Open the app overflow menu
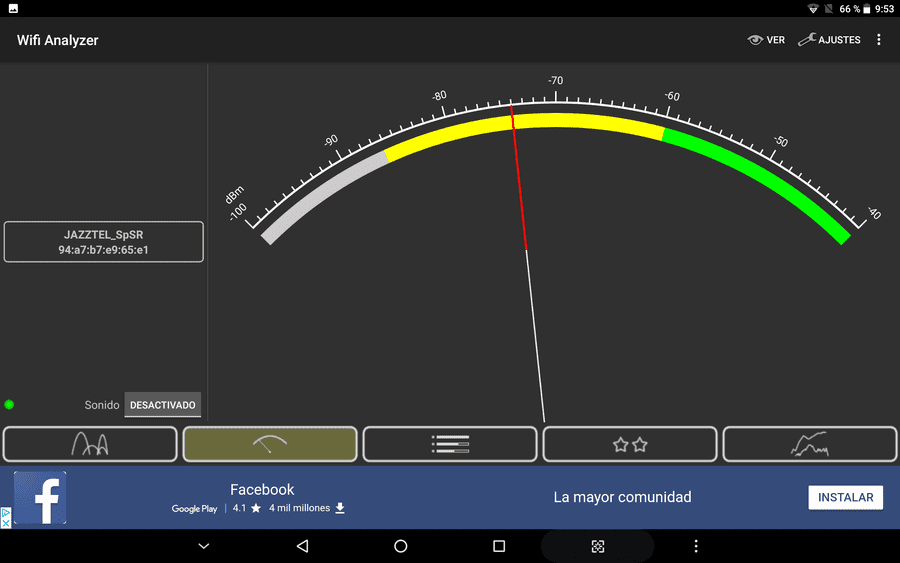 tap(879, 40)
